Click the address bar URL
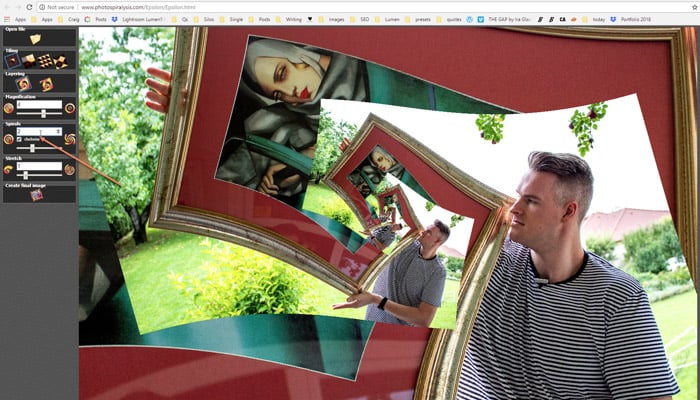The width and height of the screenshot is (700, 400). tap(138, 8)
